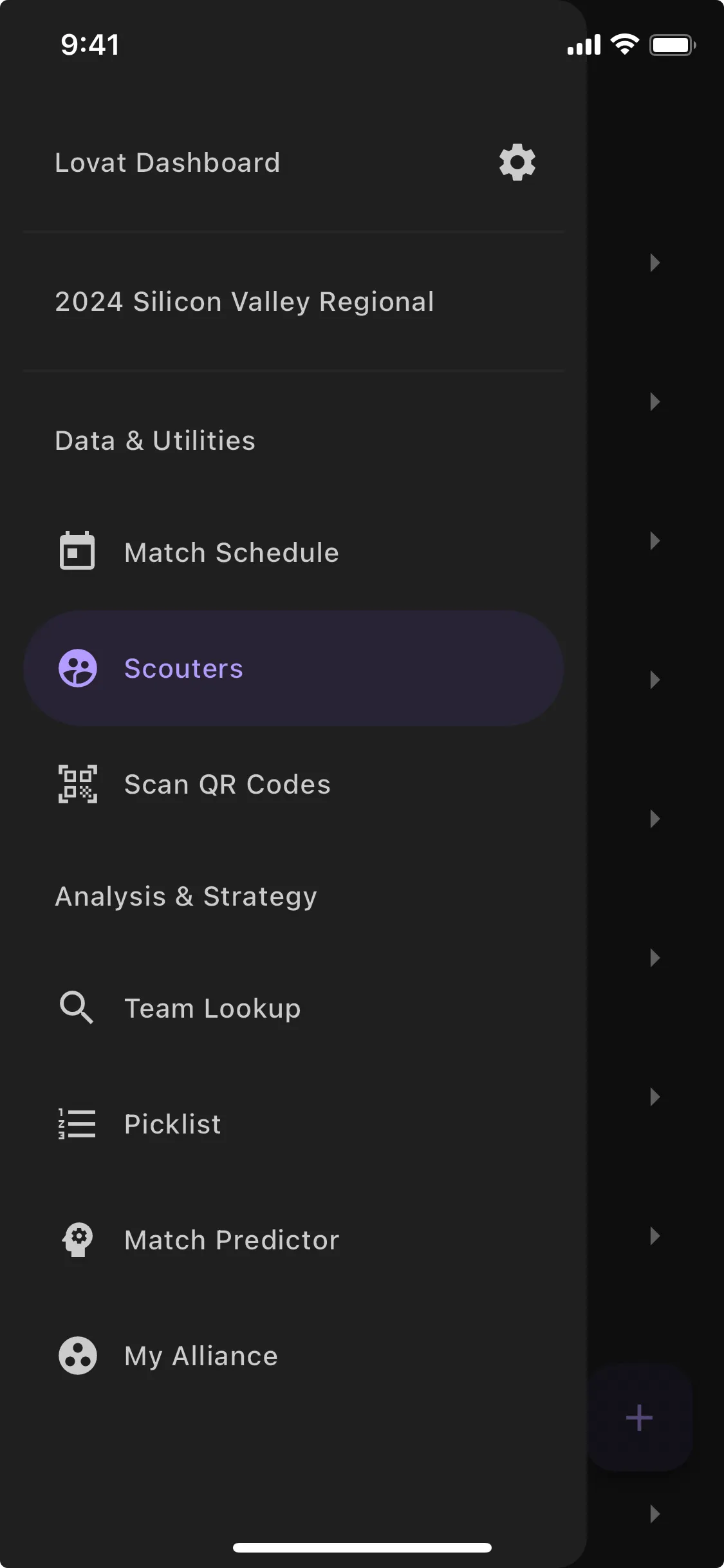The width and height of the screenshot is (724, 1568).
Task: Navigate to the Picklist page
Action: coord(172,1125)
